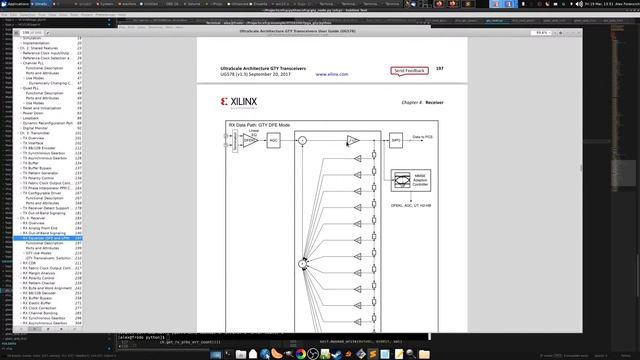Click the show desktop icon in the dock
This screenshot has height=360, width=640.
click(216, 354)
